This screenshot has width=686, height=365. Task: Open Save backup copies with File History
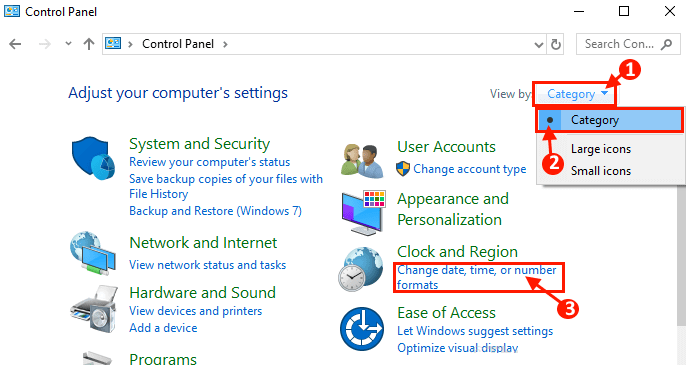pyautogui.click(x=226, y=186)
